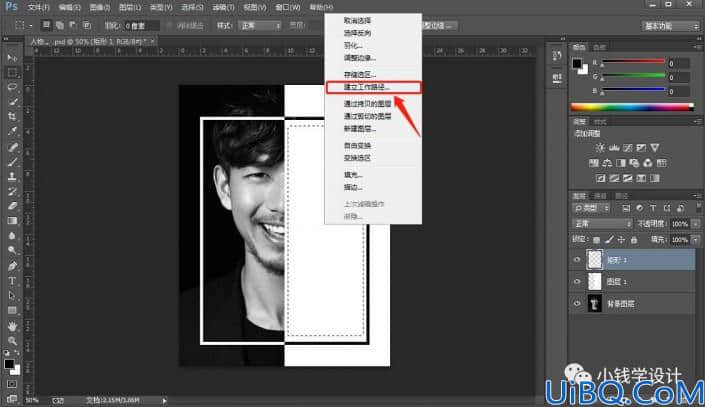
Task: Select the Hand tool
Action: pyautogui.click(x=12, y=326)
